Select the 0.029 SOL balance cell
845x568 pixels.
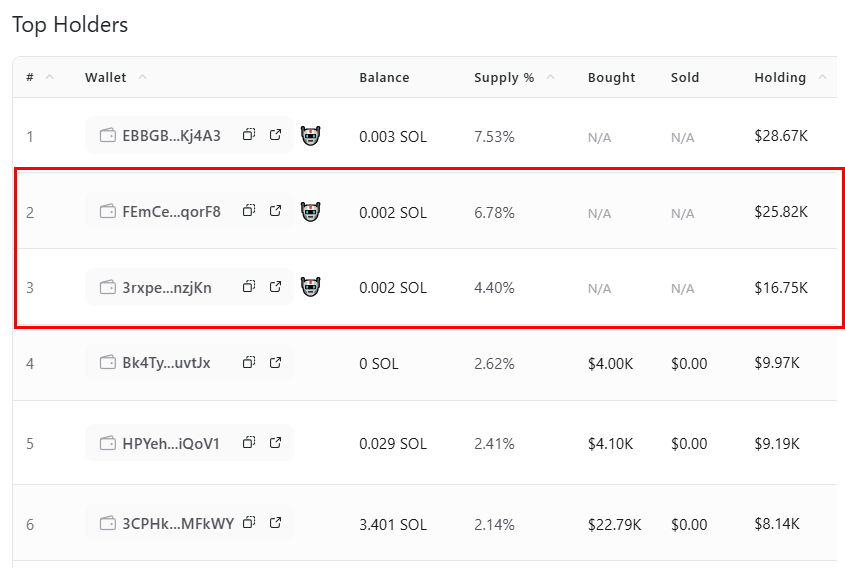pos(393,444)
